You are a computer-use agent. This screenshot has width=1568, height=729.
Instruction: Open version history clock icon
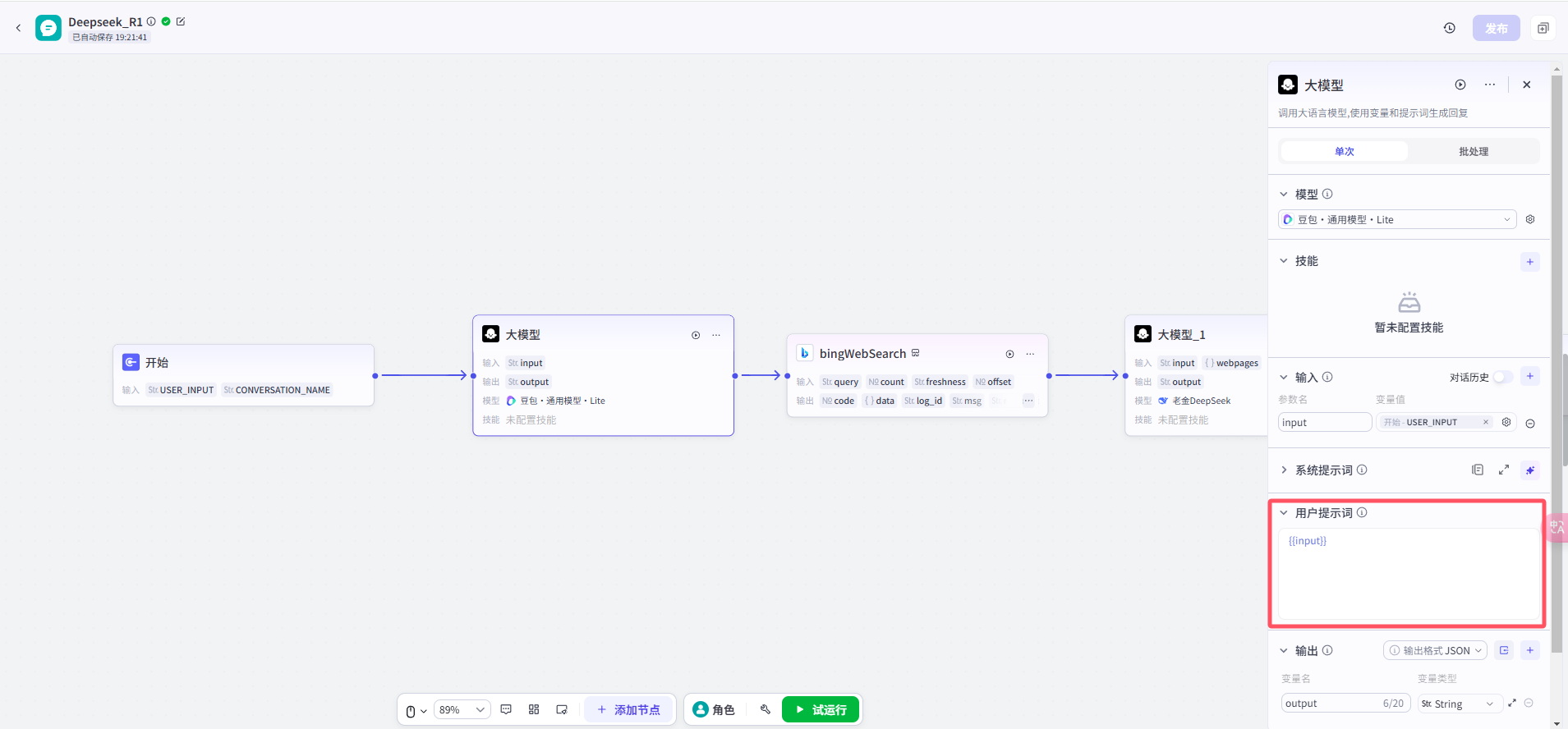point(1450,28)
